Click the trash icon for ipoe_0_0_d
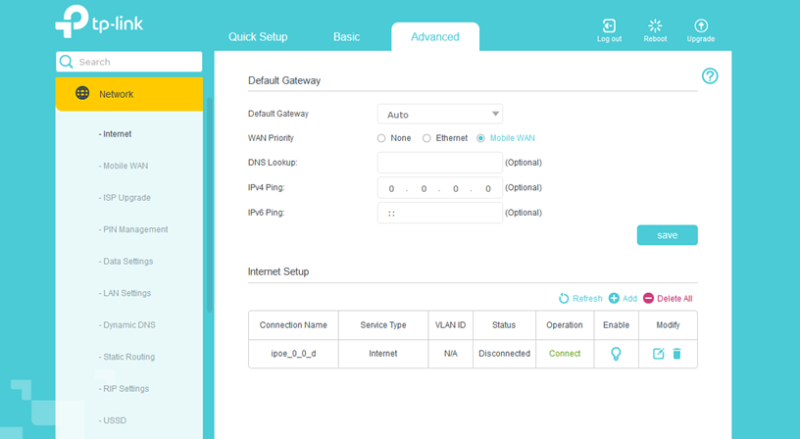The height and width of the screenshot is (439, 800). tap(677, 353)
